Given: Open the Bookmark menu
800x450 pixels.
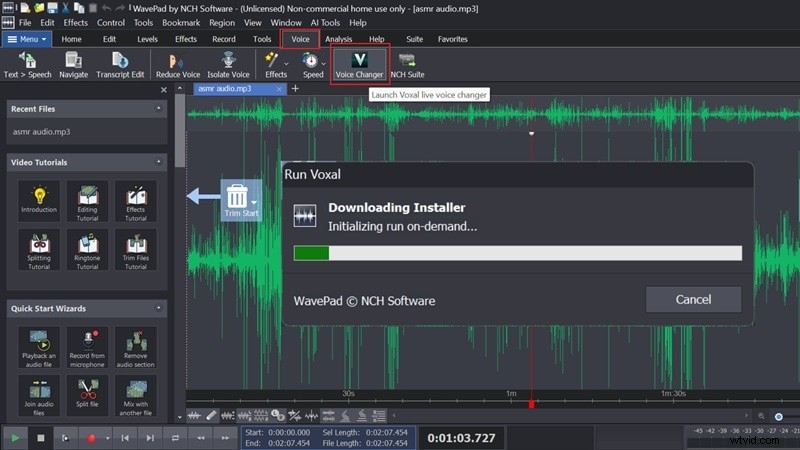Looking at the screenshot, I should point(181,22).
